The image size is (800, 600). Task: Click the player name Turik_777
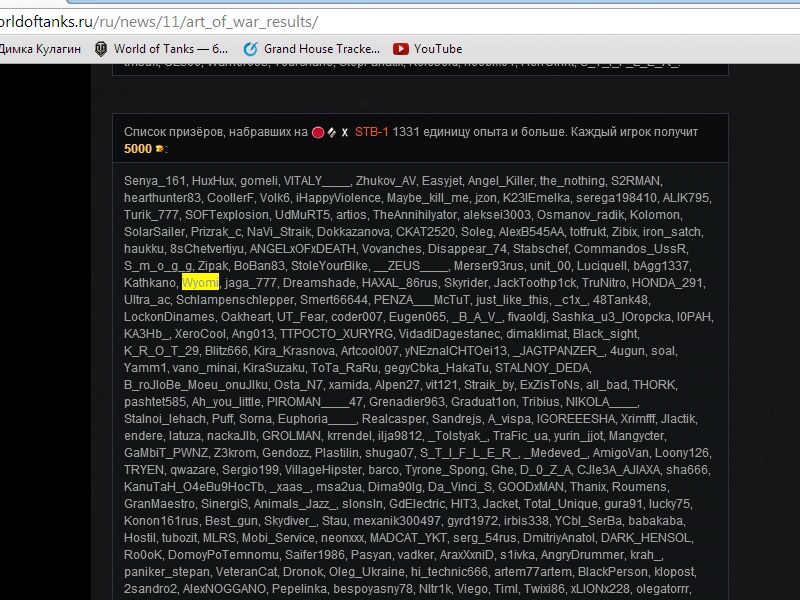click(151, 215)
